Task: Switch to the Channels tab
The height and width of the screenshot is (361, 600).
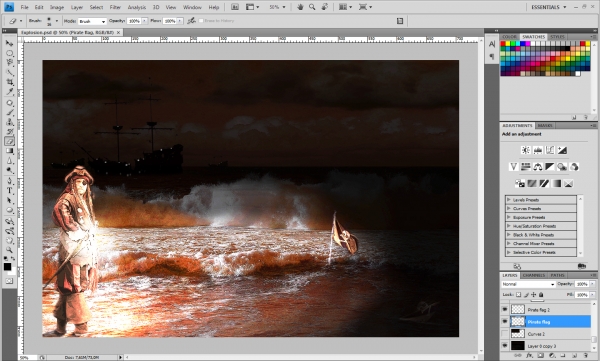Action: click(534, 275)
